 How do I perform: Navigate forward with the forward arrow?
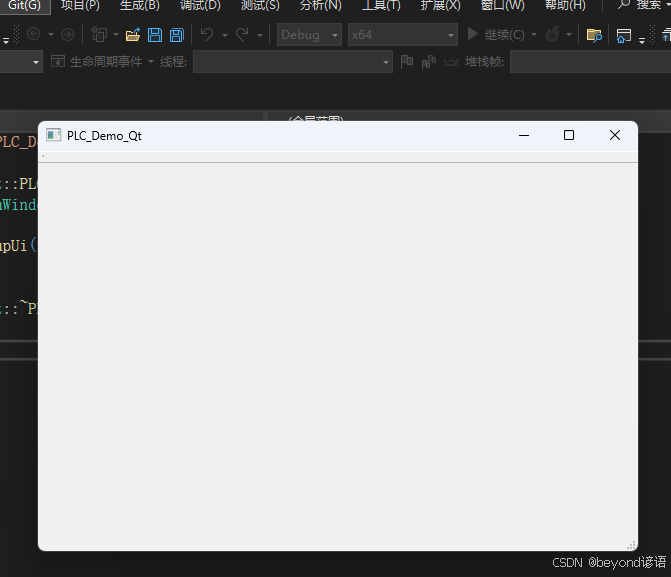click(x=67, y=34)
